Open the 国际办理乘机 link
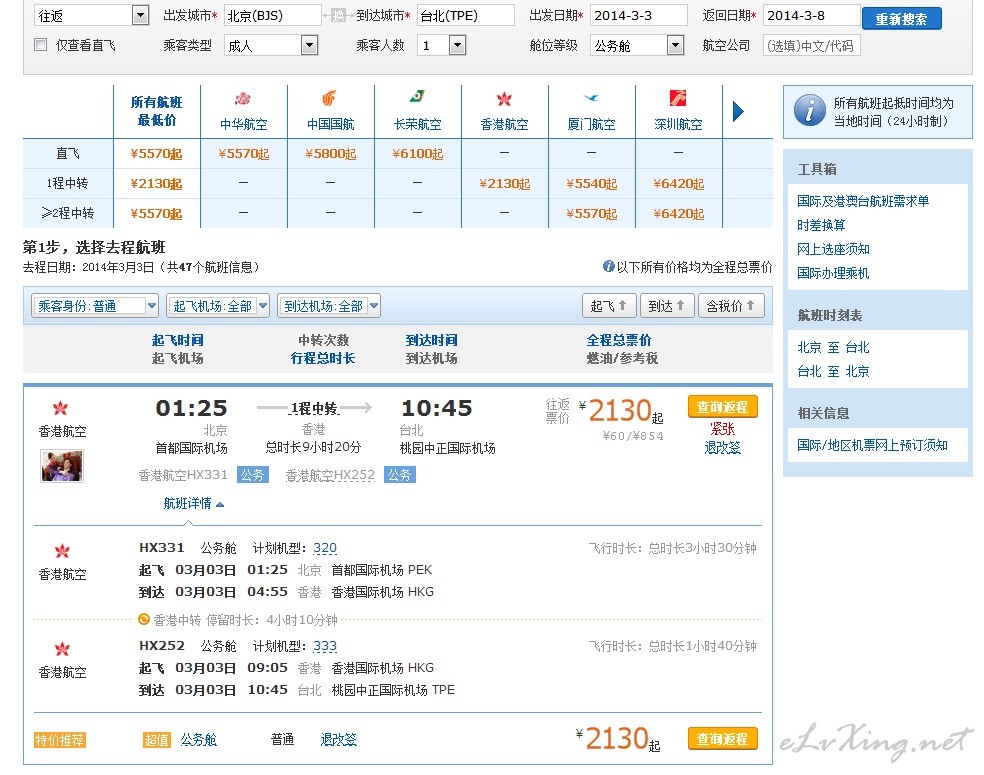Screen dimensions: 984x775 point(833,273)
